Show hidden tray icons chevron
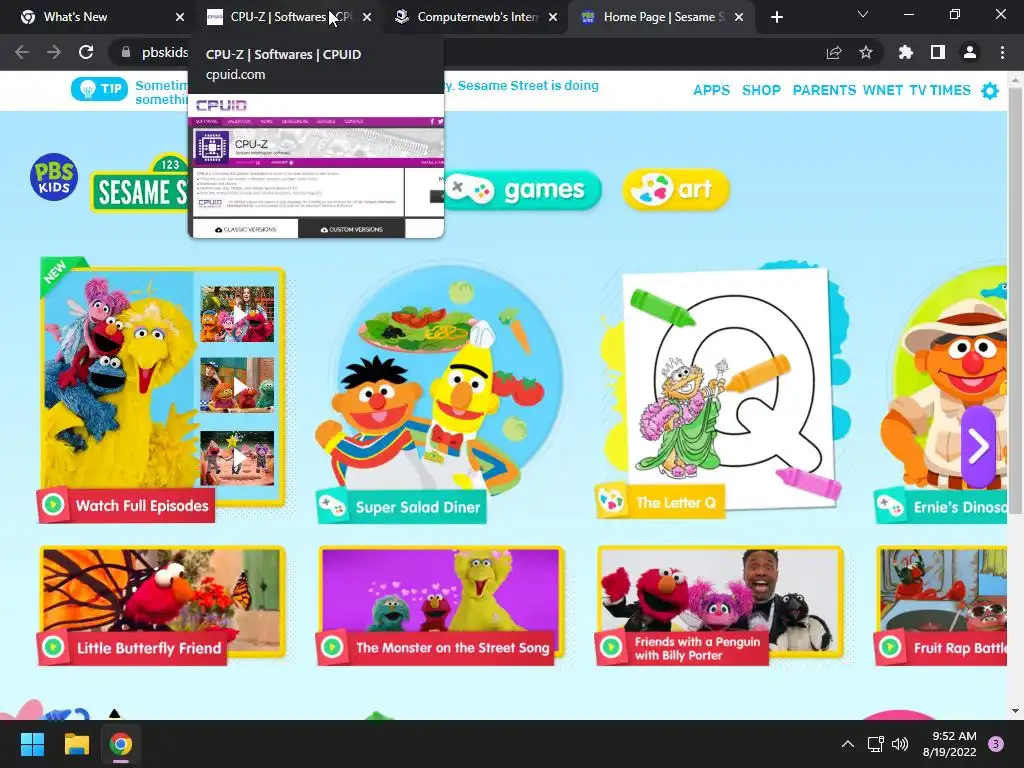The image size is (1024, 768). pos(848,744)
